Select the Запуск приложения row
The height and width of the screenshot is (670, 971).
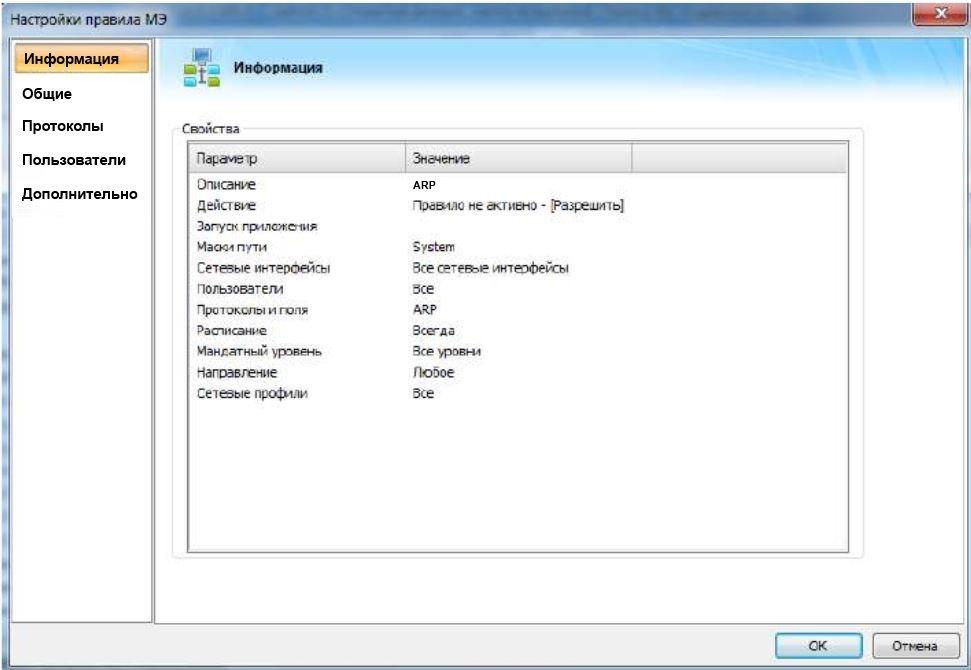point(518,226)
